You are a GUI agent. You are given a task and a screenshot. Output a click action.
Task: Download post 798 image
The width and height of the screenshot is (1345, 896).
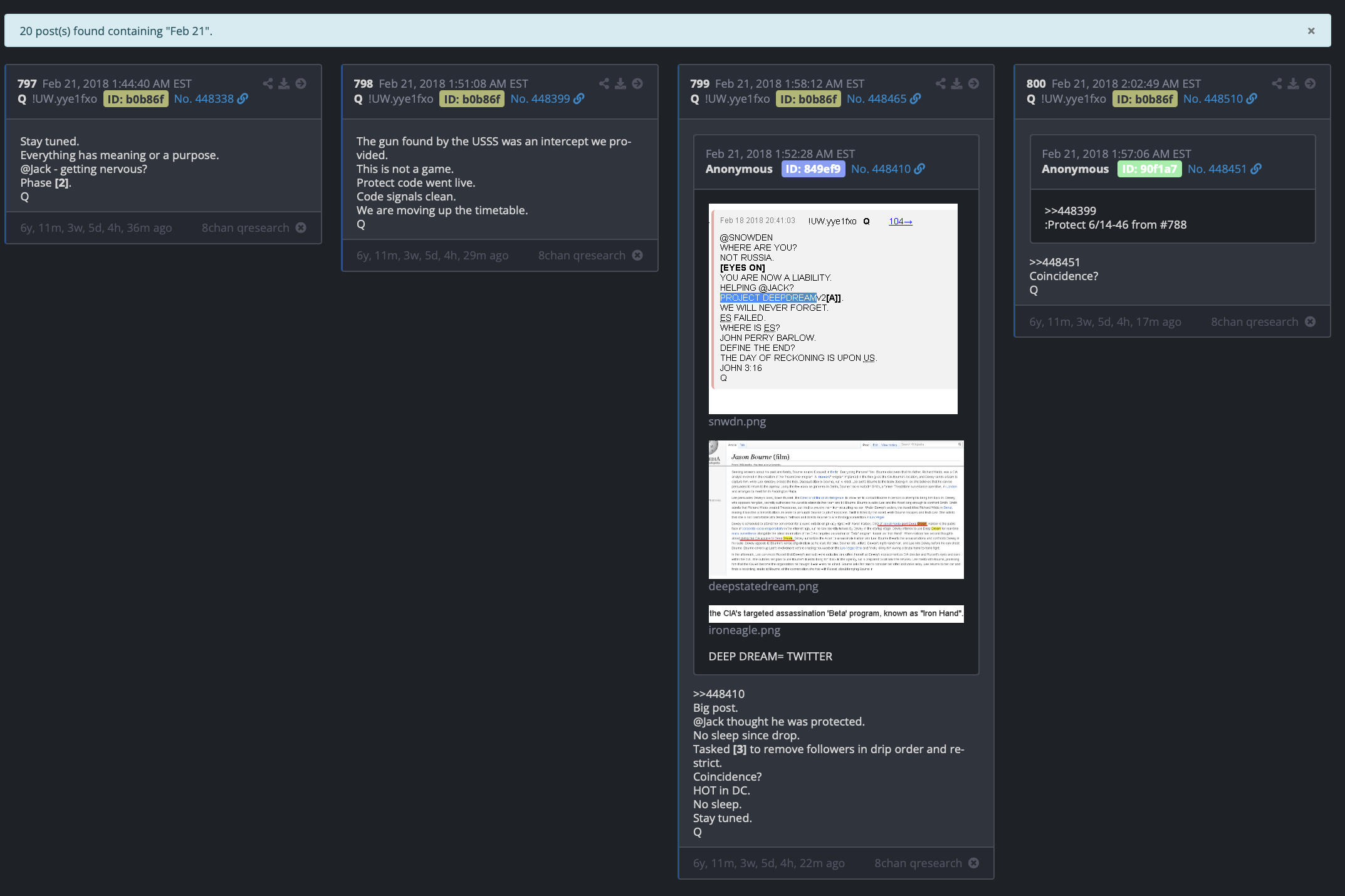[x=620, y=83]
